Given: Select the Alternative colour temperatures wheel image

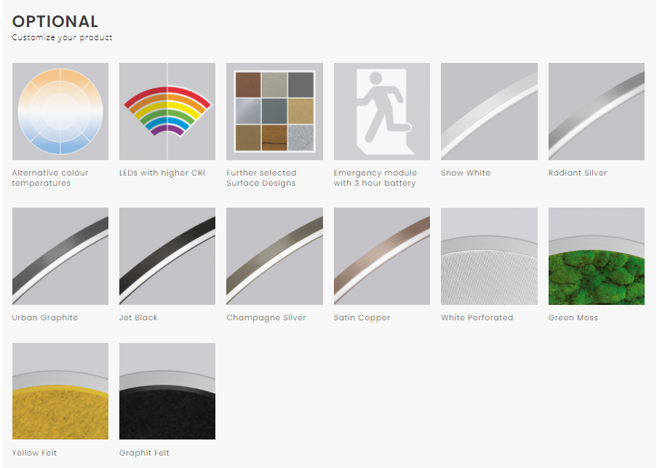Looking at the screenshot, I should (x=60, y=111).
